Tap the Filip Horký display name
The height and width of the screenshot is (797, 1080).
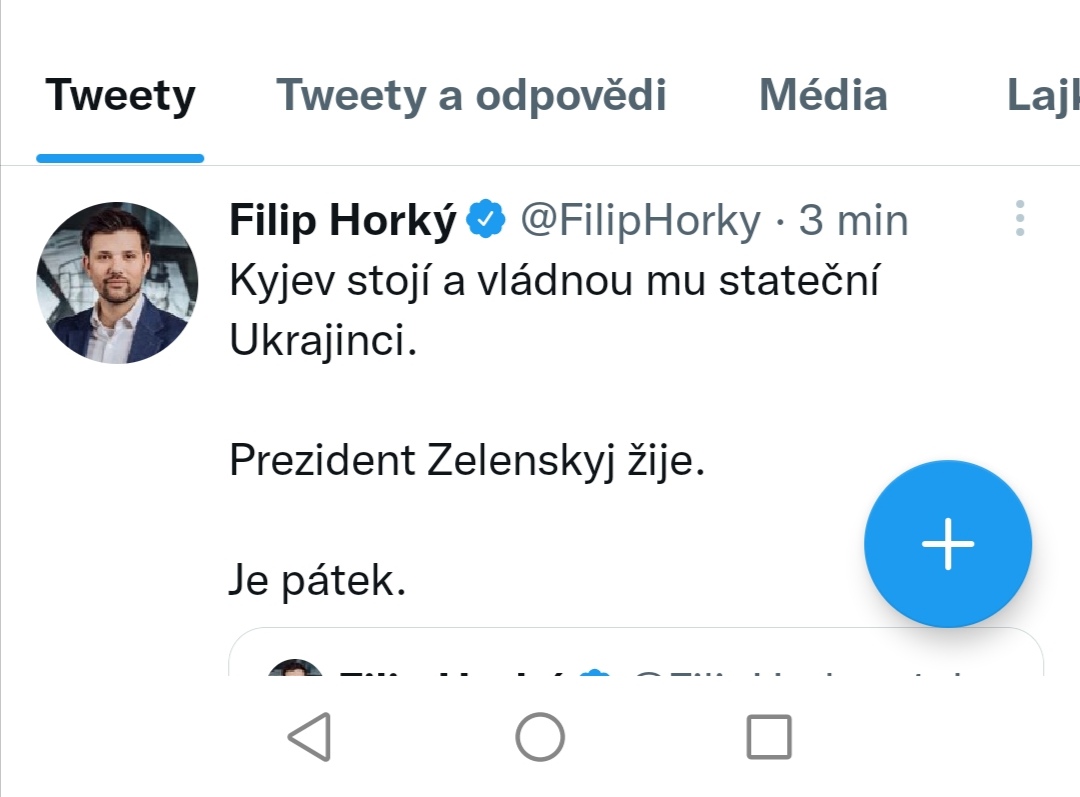(x=343, y=221)
